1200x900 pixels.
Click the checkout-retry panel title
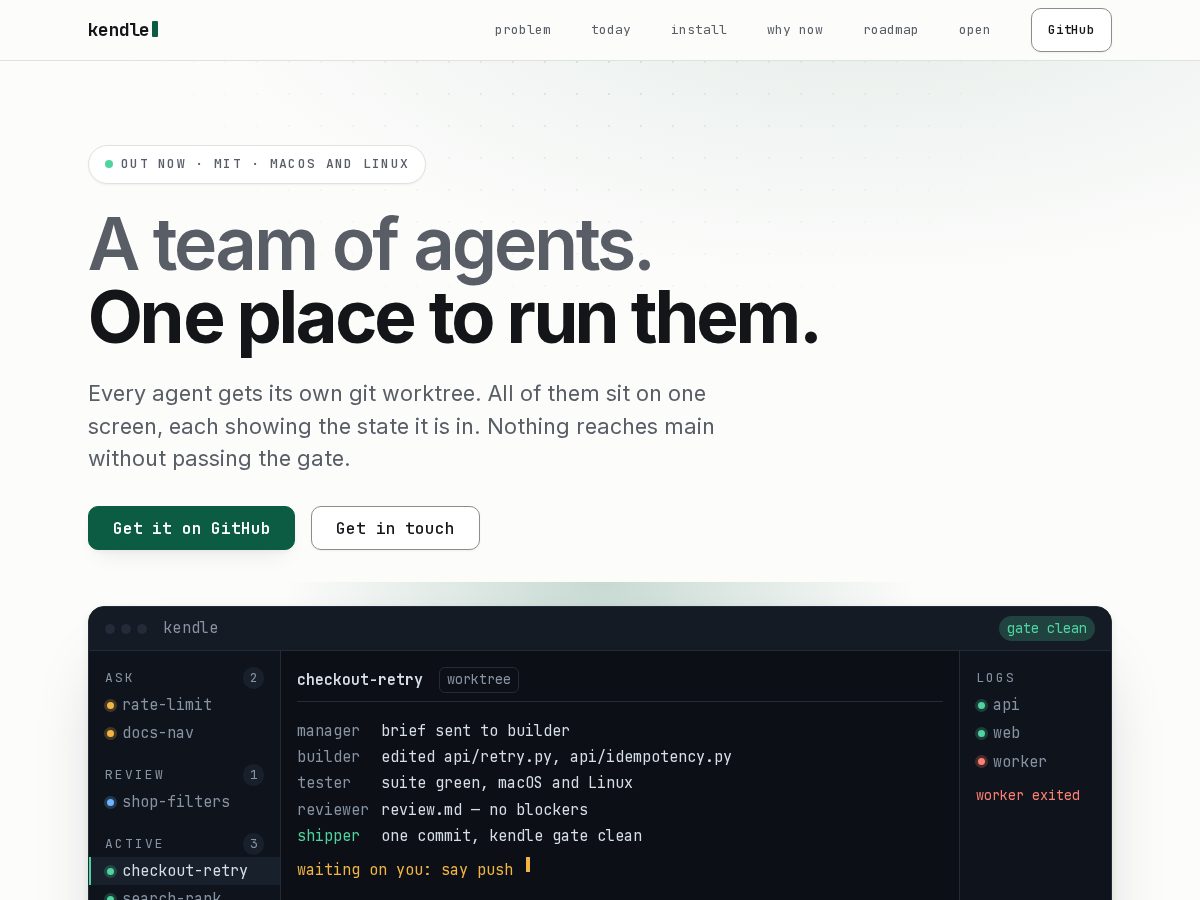(x=360, y=680)
